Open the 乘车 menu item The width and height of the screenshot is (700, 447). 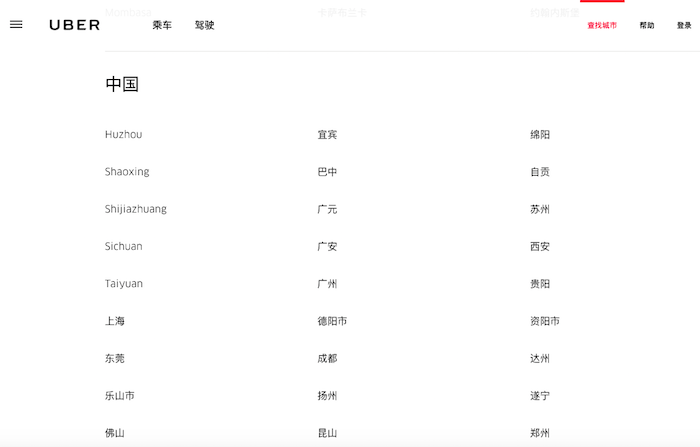click(x=162, y=25)
